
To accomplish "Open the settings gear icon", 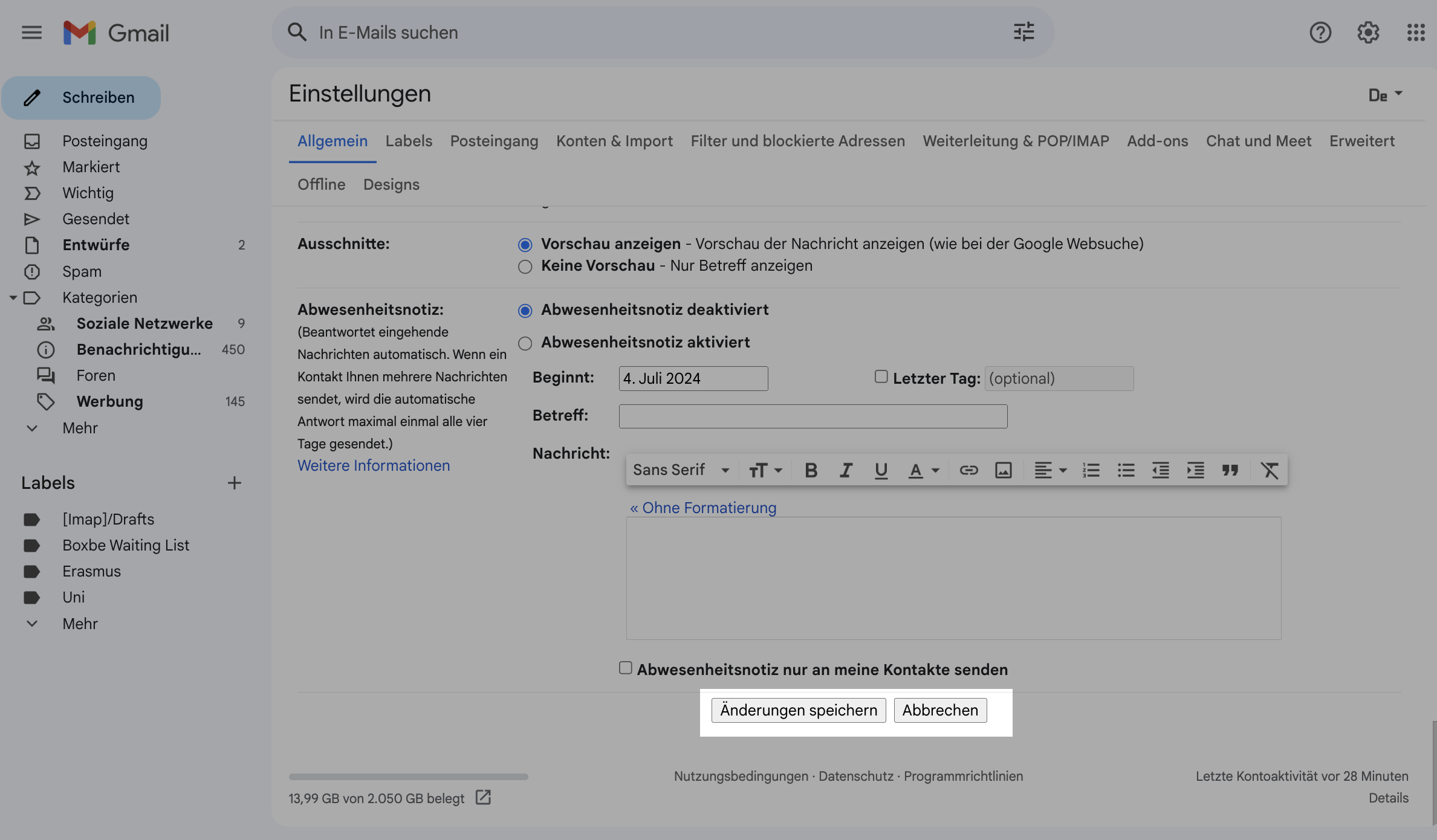I will pyautogui.click(x=1368, y=32).
